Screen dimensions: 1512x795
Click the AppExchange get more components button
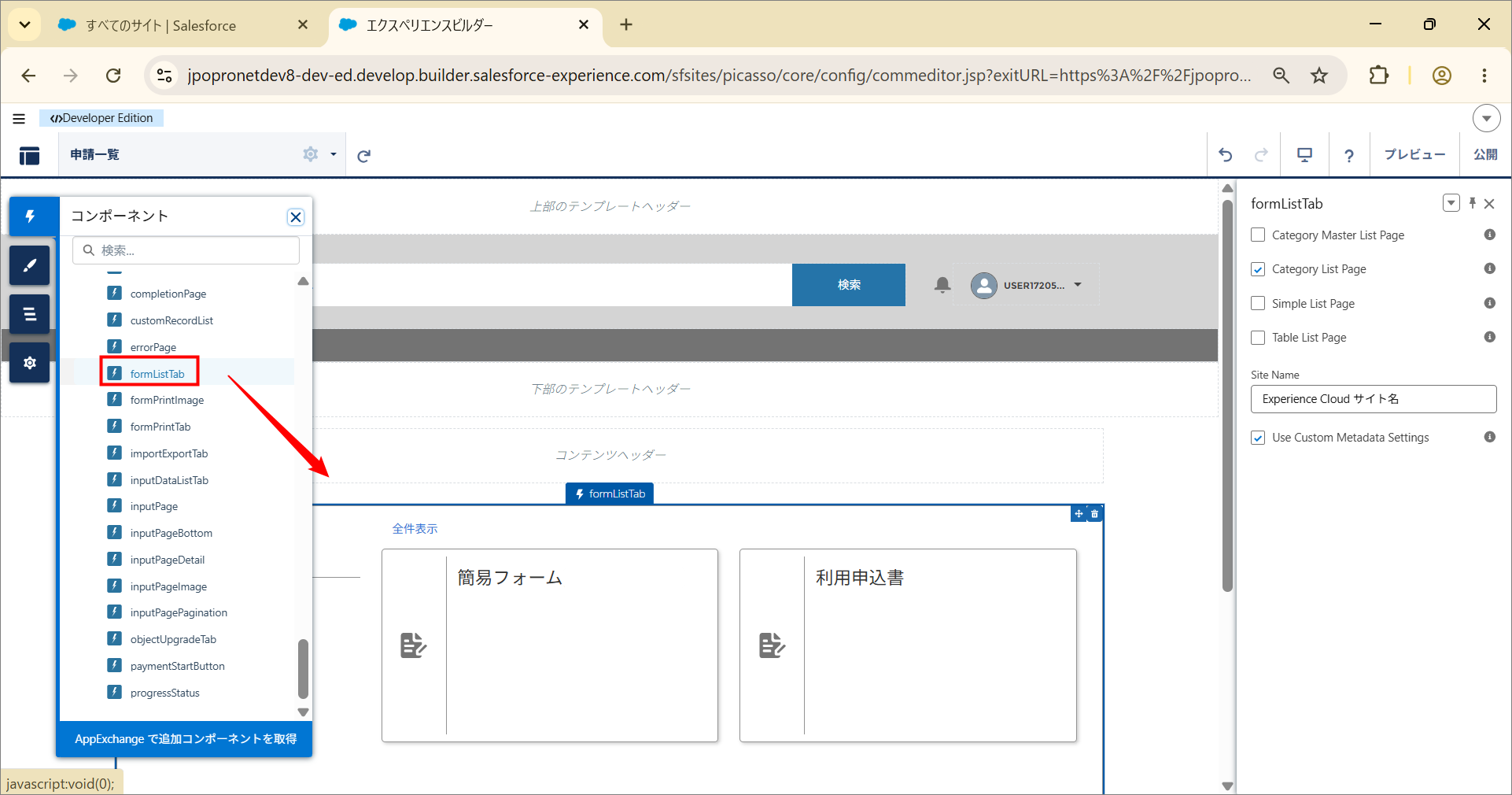(186, 739)
